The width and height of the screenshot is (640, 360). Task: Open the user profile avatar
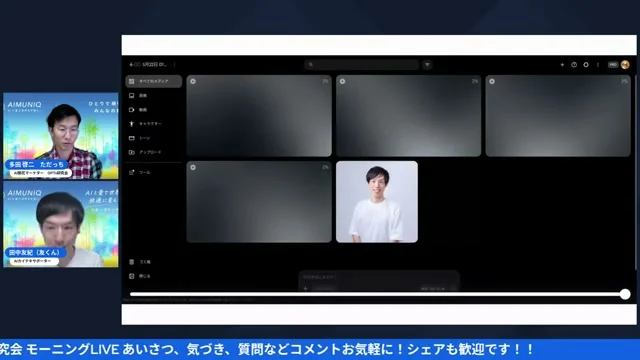tap(625, 64)
